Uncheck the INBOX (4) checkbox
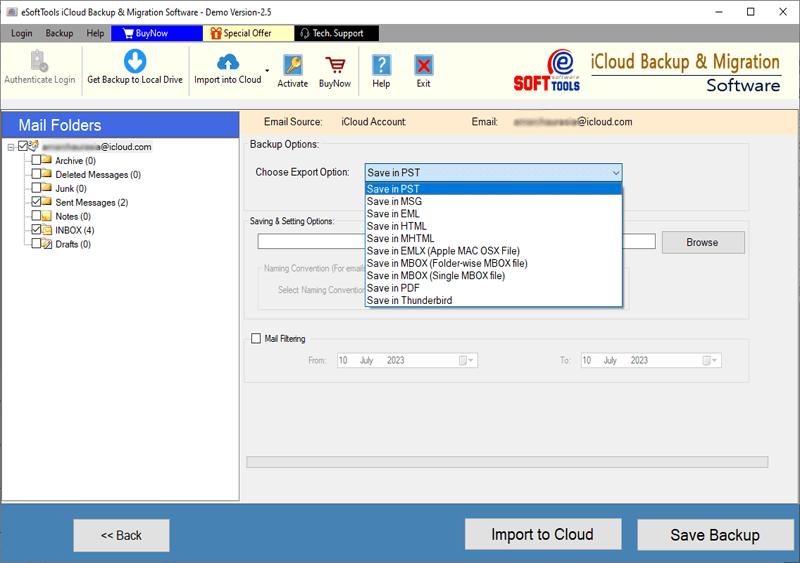 pos(36,229)
